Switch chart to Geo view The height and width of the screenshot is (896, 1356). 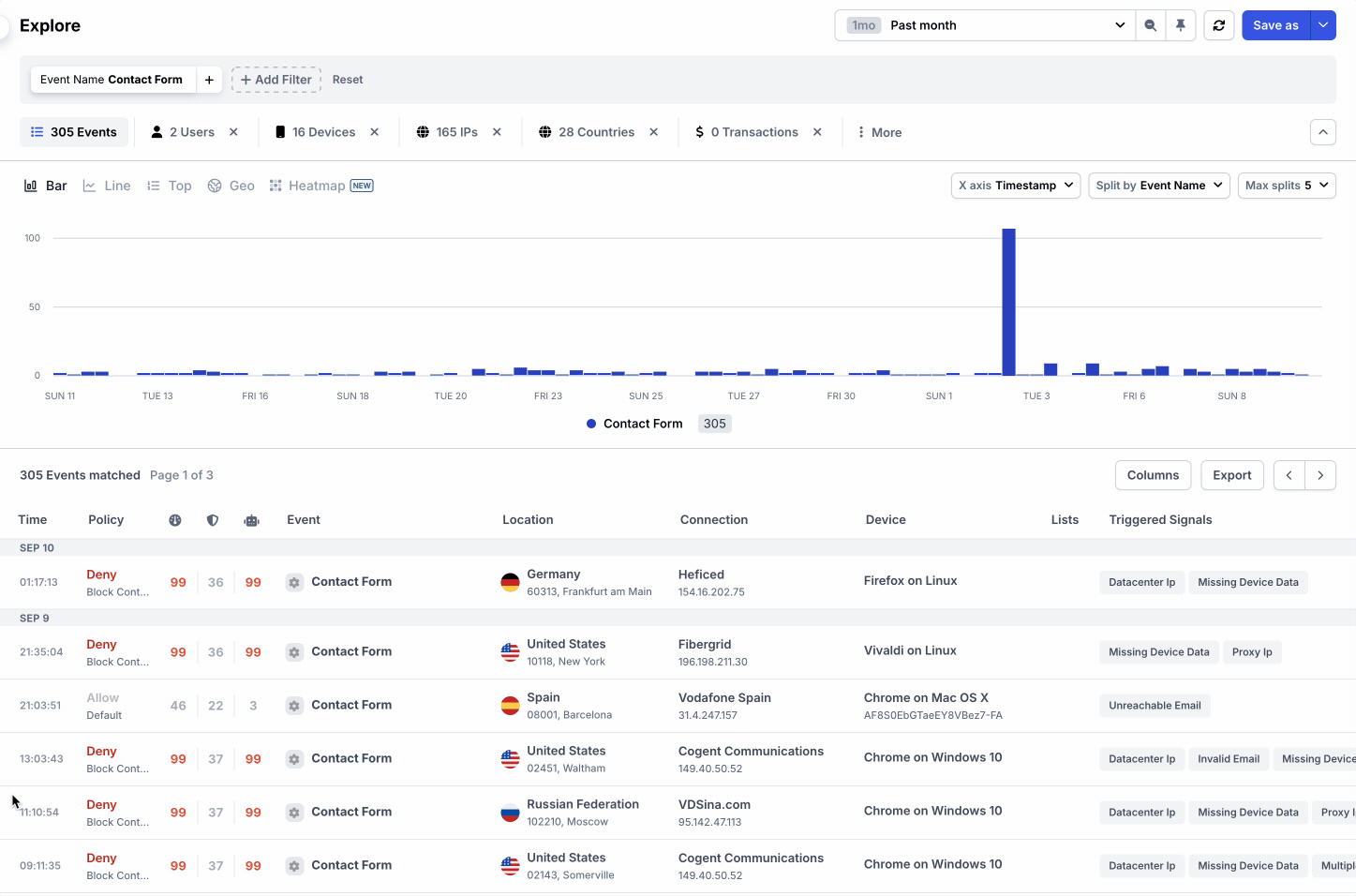coord(231,186)
